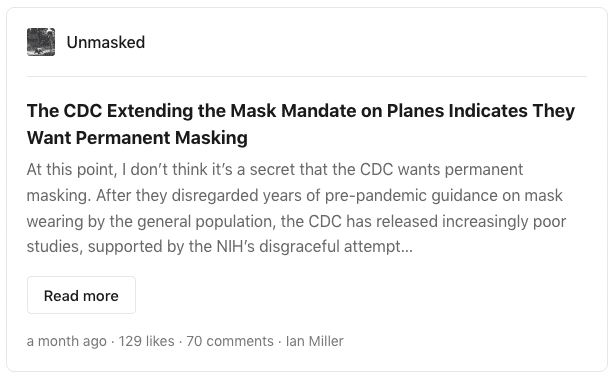Screen dimensions: 615x378
Task: Click excerpt line starting "masking. After they"
Action: tap(295, 196)
